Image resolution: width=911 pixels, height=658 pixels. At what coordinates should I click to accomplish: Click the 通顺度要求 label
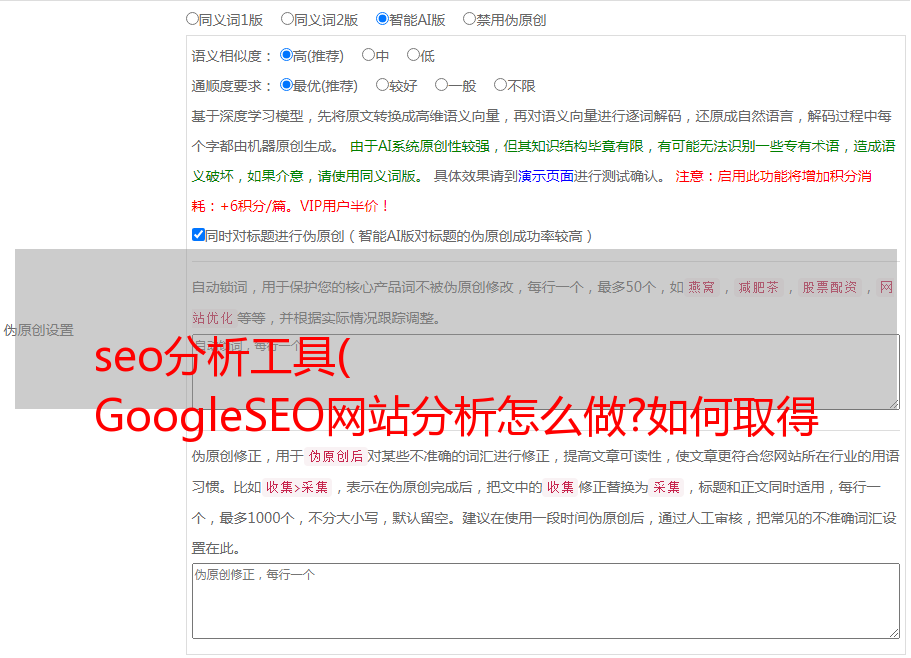click(232, 87)
